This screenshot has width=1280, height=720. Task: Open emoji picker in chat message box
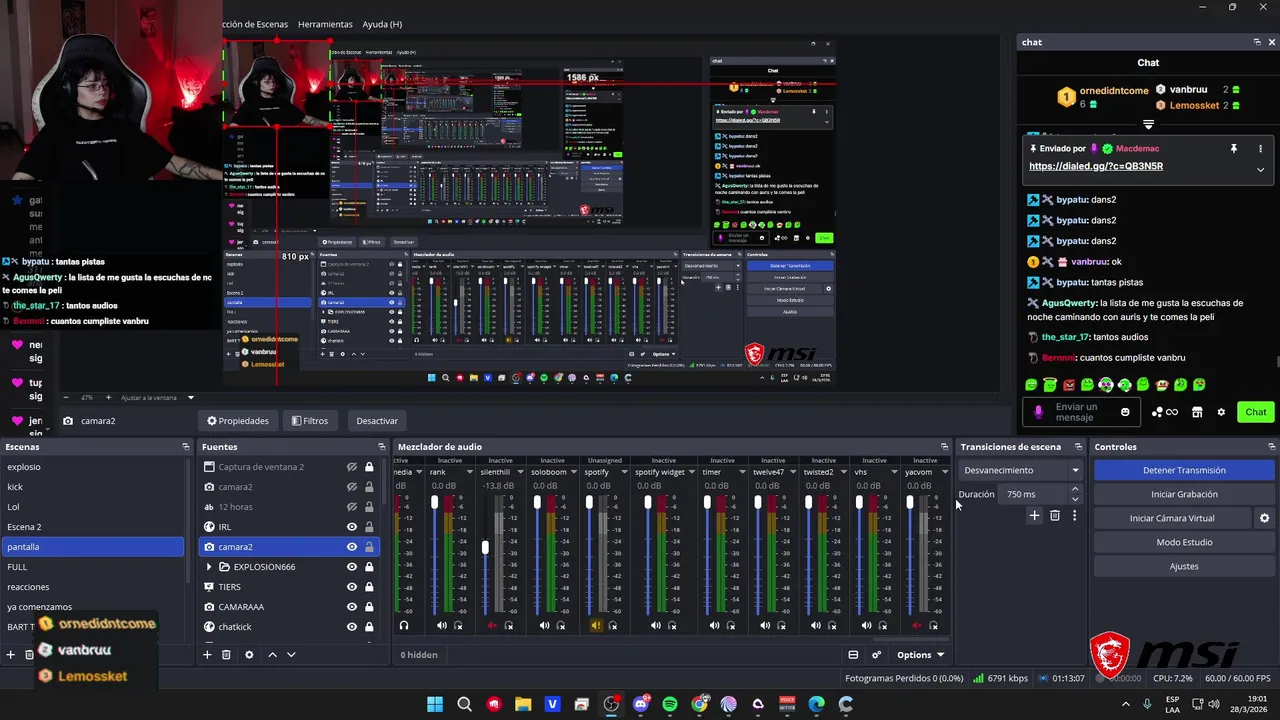pyautogui.click(x=1125, y=412)
